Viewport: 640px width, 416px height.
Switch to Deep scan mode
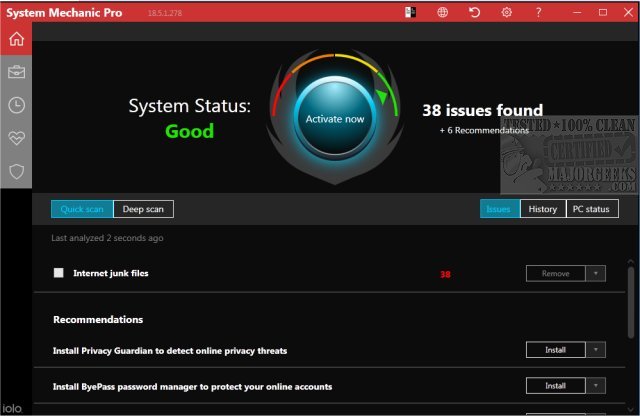[143, 209]
